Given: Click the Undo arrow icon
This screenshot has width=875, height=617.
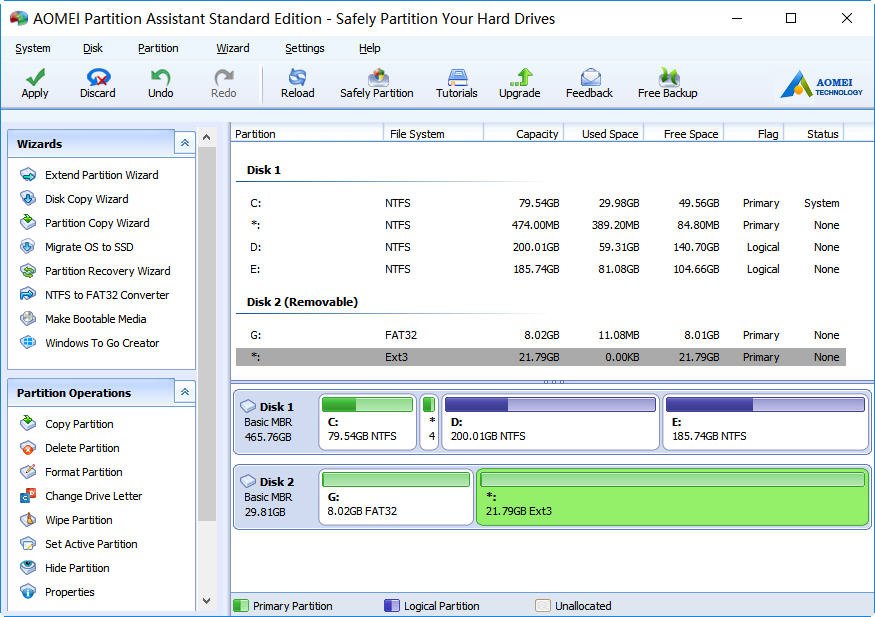Looking at the screenshot, I should [161, 83].
